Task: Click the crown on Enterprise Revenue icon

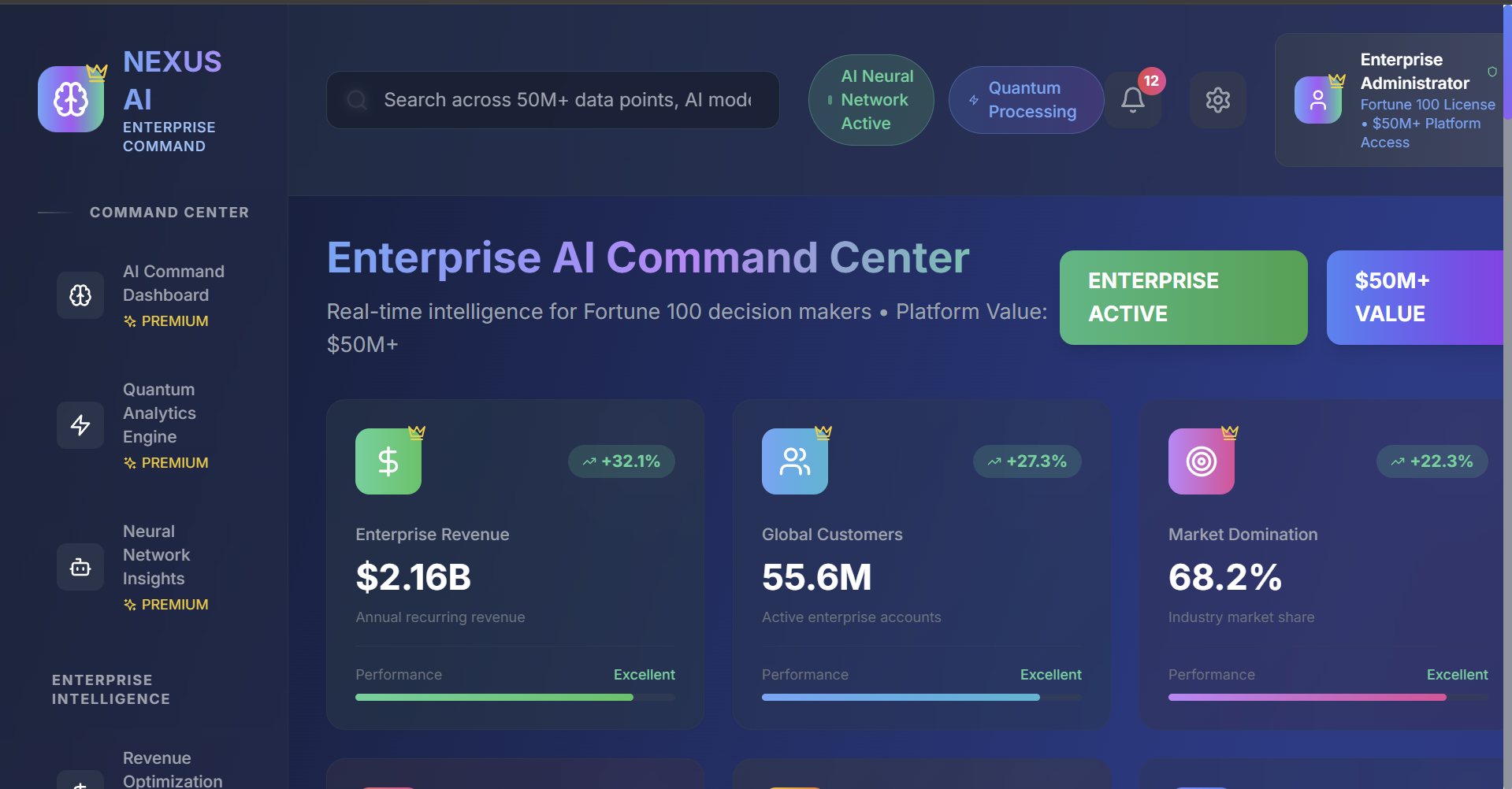Action: [x=417, y=432]
